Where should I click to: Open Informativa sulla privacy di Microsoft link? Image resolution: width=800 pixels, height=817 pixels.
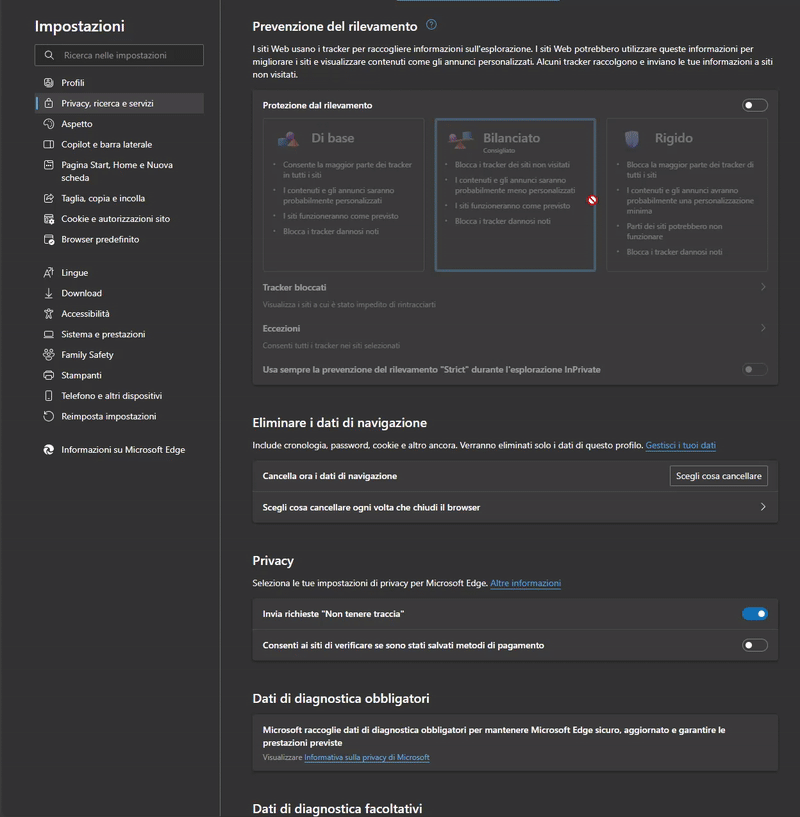click(x=367, y=757)
